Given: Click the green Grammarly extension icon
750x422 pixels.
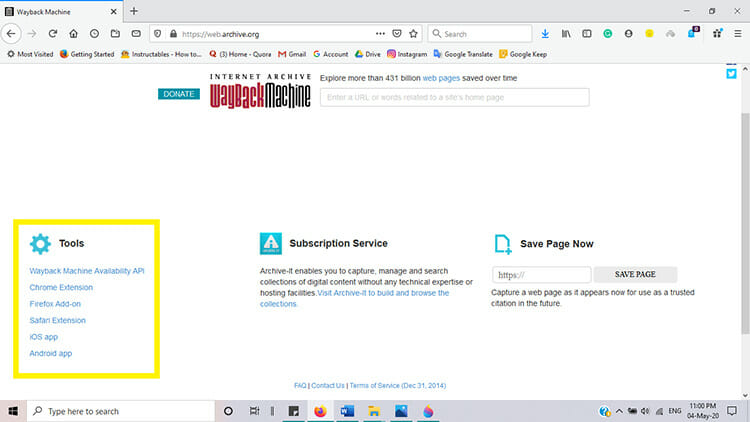Looking at the screenshot, I should click(607, 34).
